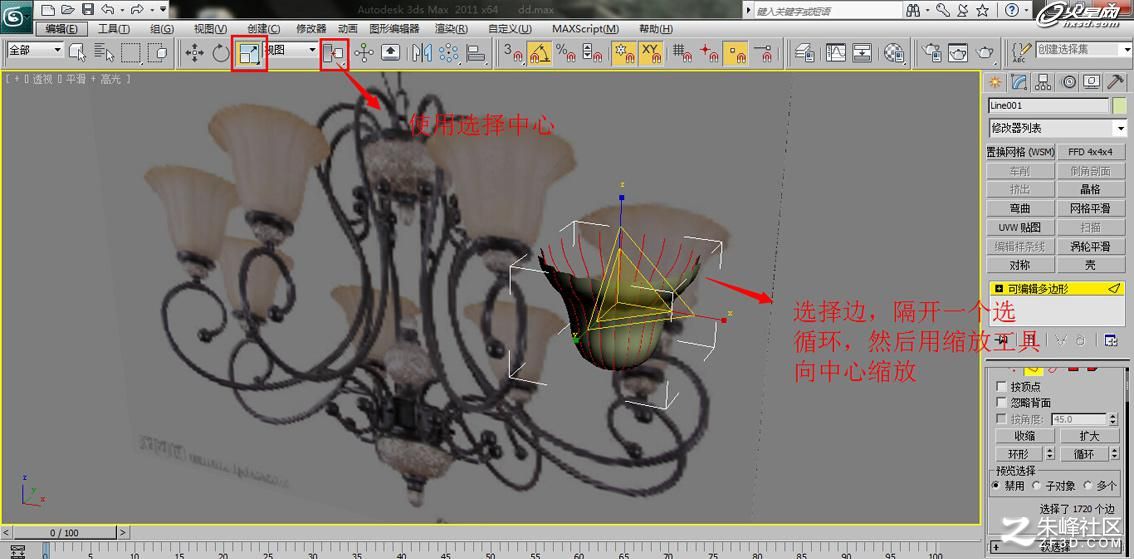1134x559 pixels.
Task: Open the Help question mark dropdown arrow
Action: click(x=1026, y=10)
